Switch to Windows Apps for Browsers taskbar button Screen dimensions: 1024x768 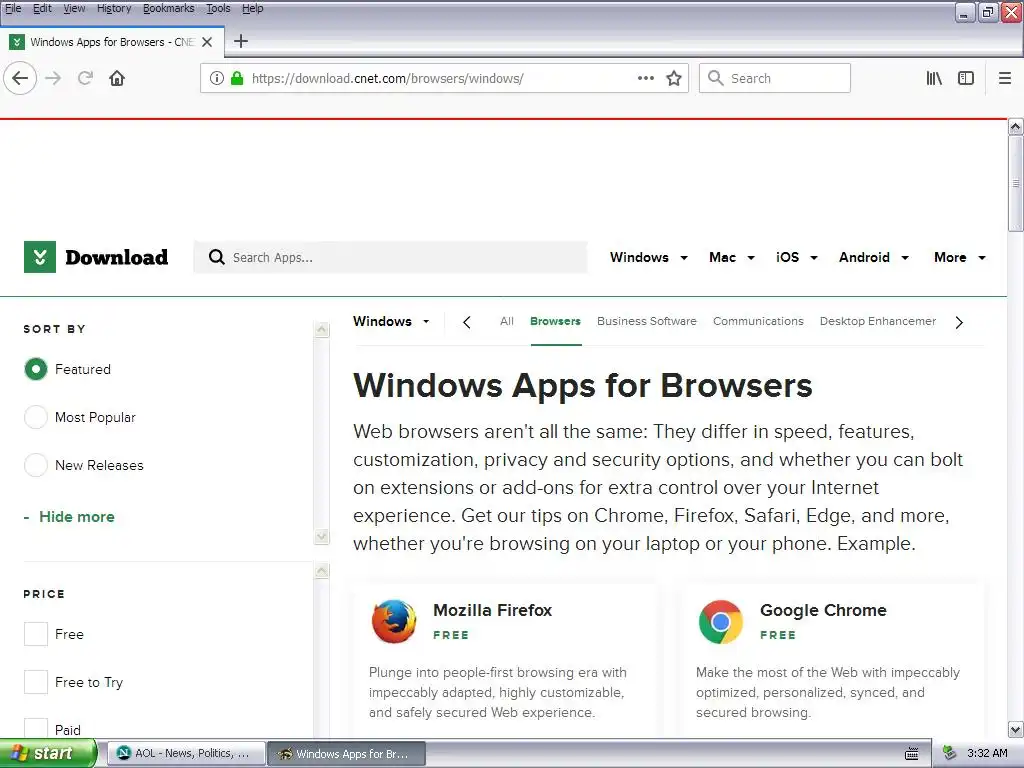click(347, 754)
